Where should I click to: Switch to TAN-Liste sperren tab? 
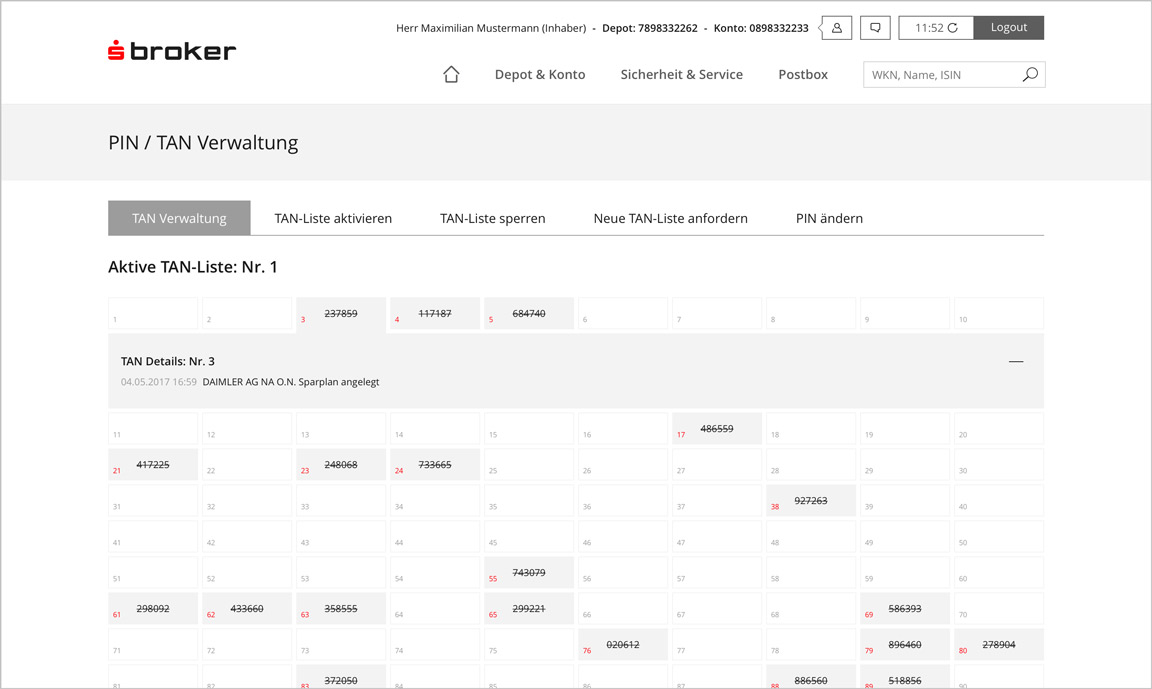pos(492,218)
